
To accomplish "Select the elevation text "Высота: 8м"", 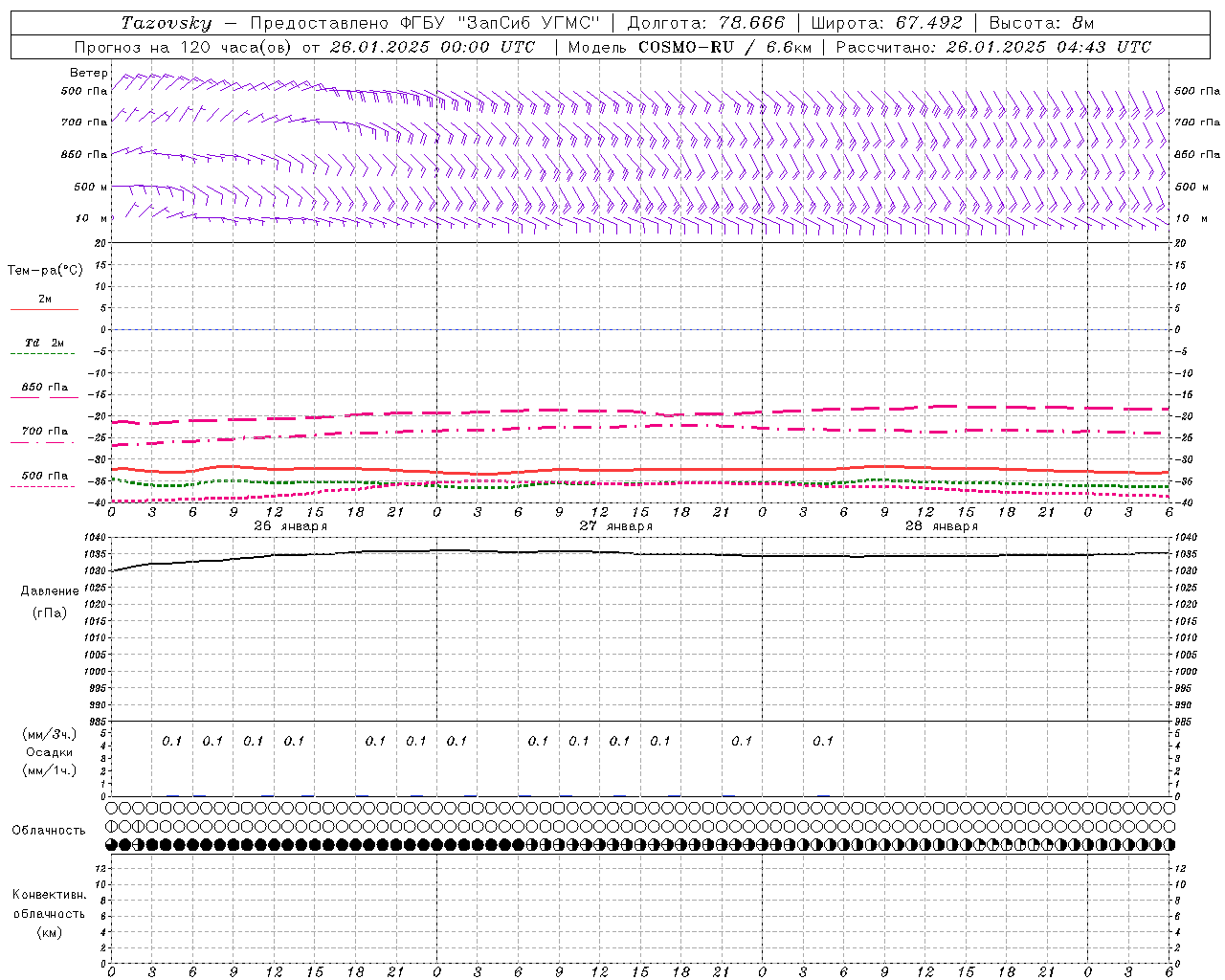I will point(1041,23).
